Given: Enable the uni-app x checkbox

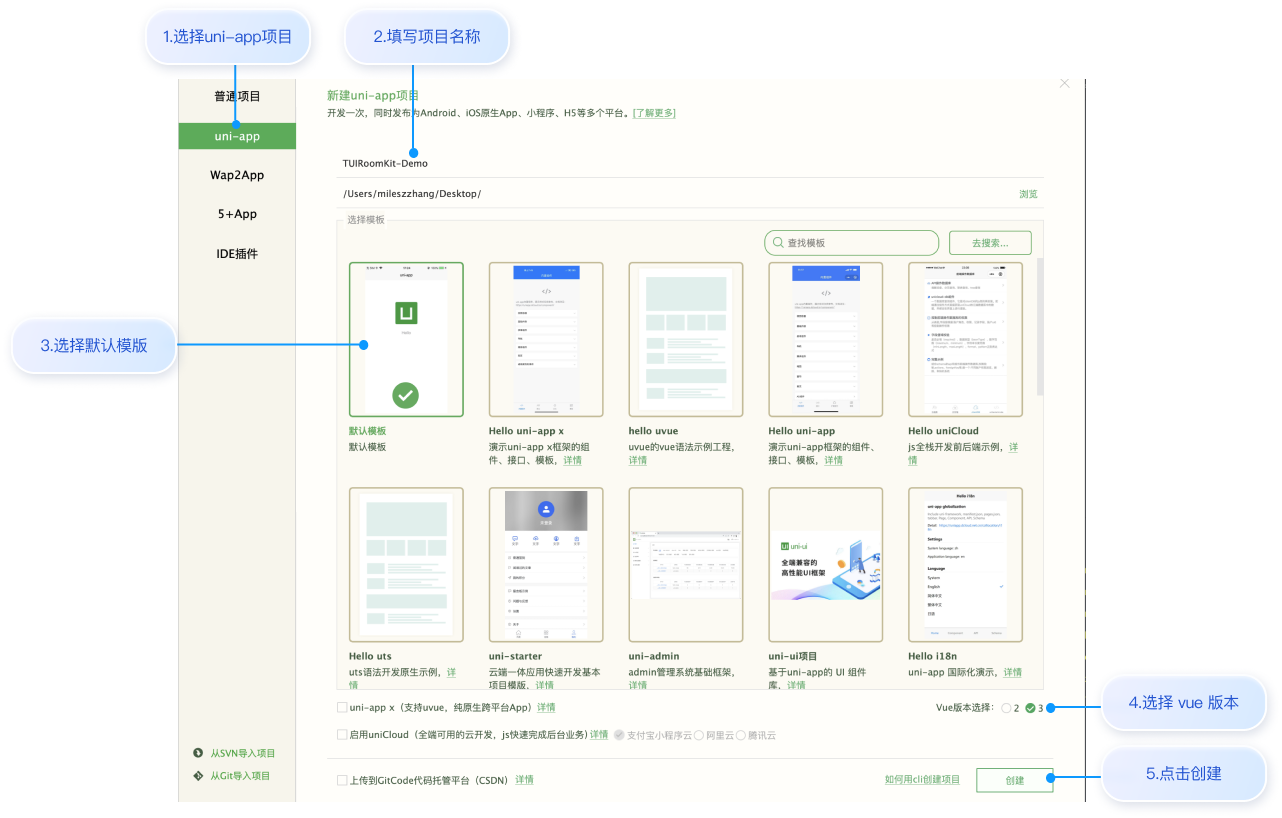Looking at the screenshot, I should tap(342, 707).
